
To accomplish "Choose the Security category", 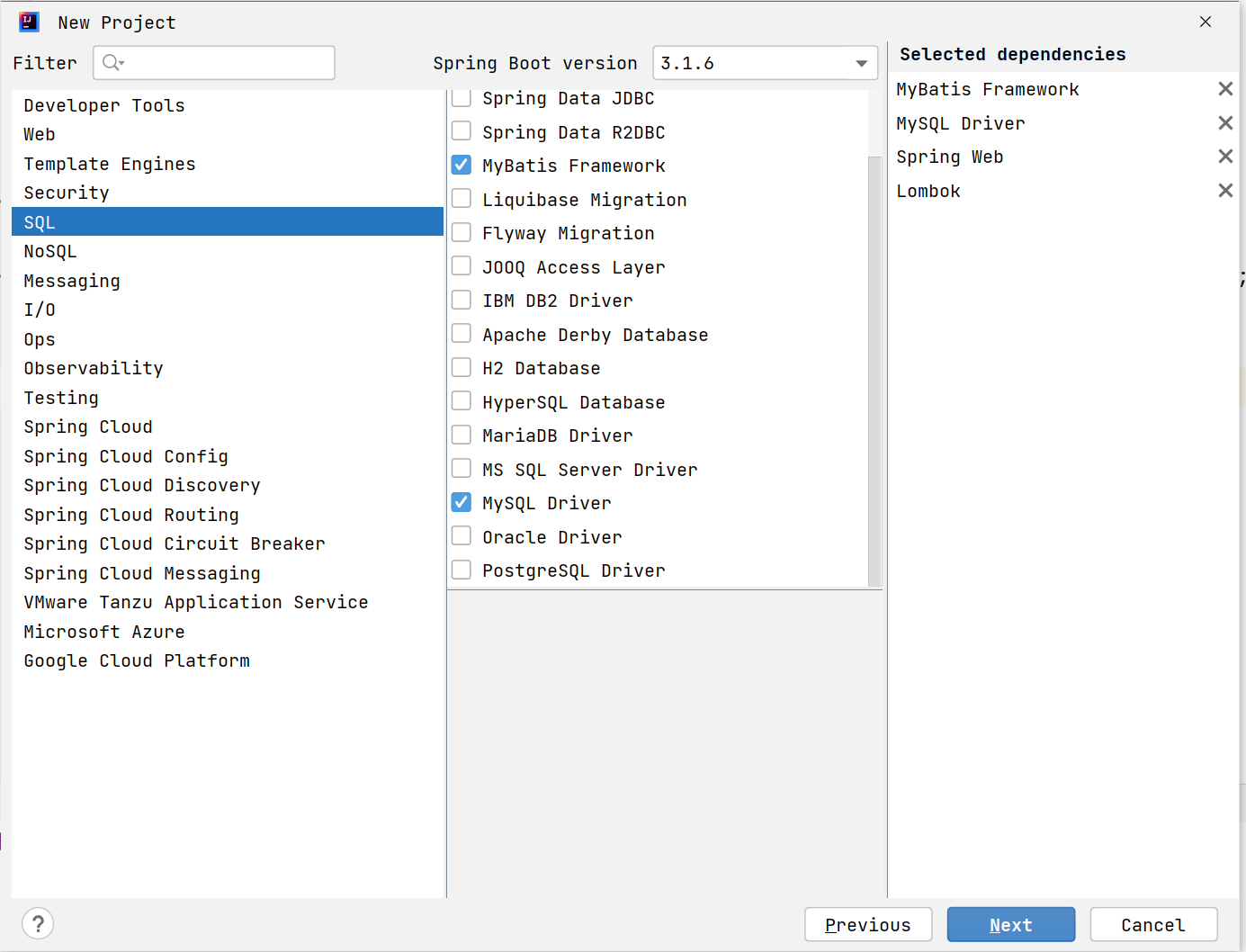I will [x=228, y=193].
